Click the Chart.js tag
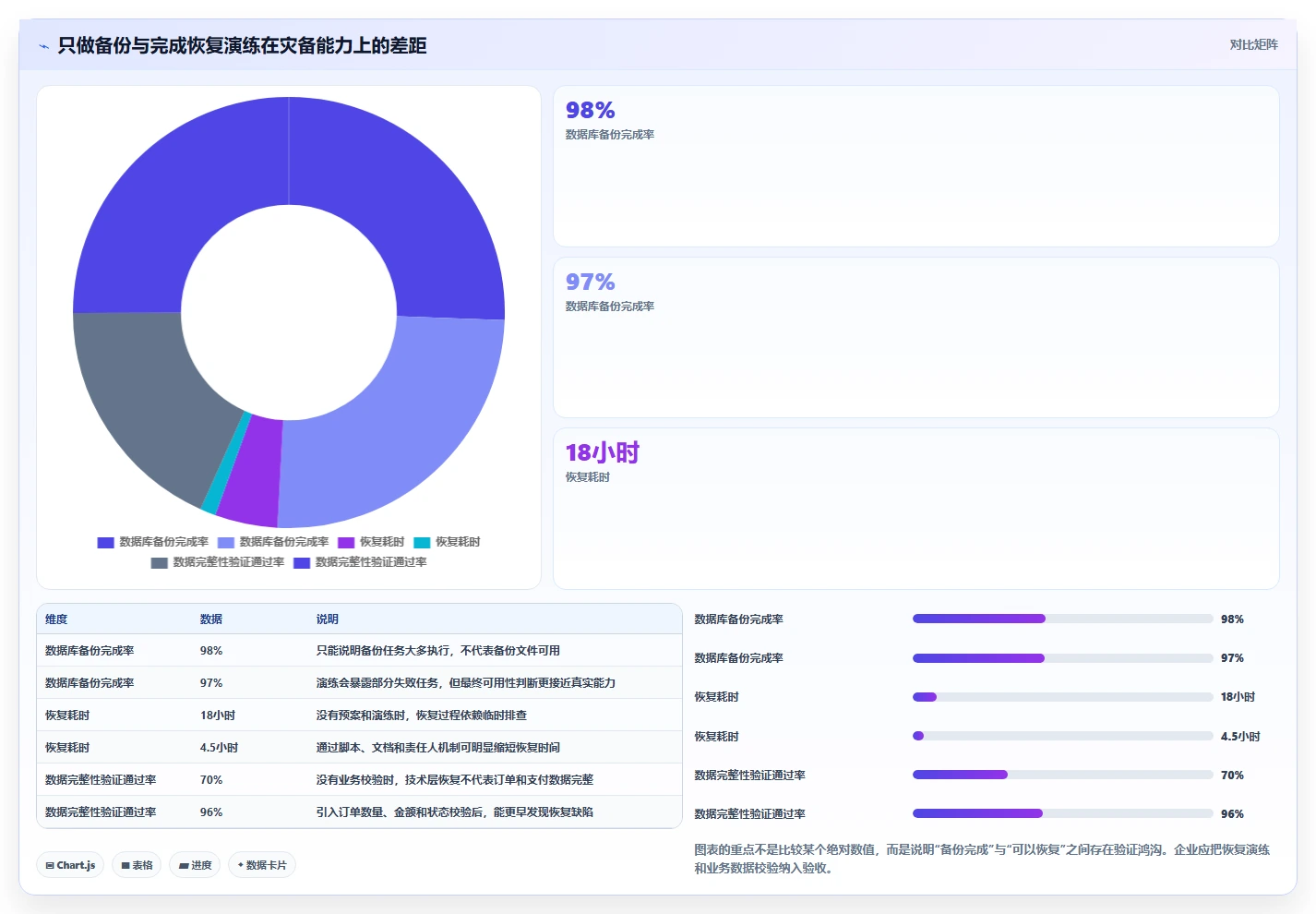Viewport: 1316px width, 914px height. [70, 865]
